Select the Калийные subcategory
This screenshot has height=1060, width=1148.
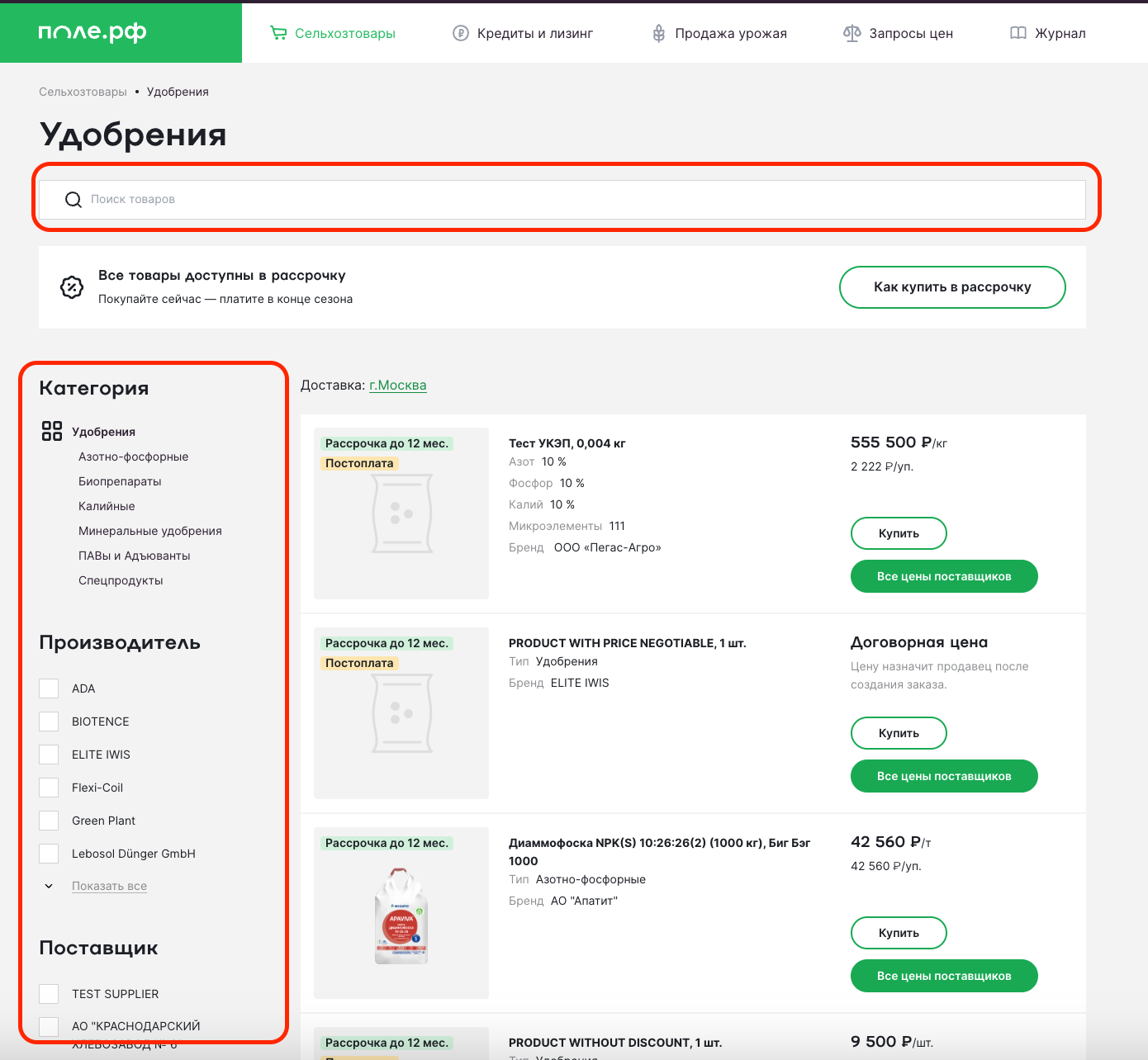(107, 506)
